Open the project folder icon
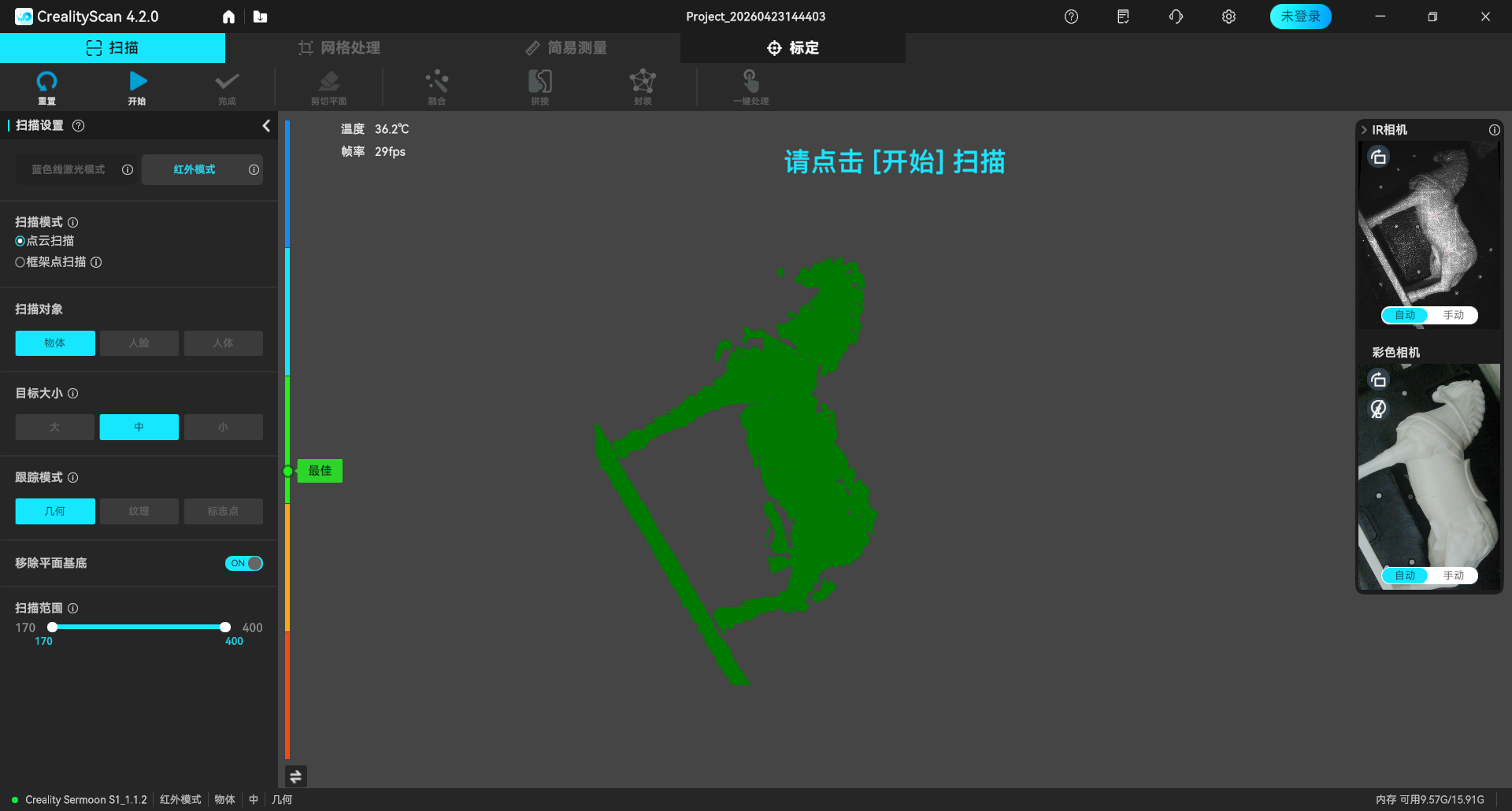This screenshot has width=1512, height=811. click(x=261, y=17)
